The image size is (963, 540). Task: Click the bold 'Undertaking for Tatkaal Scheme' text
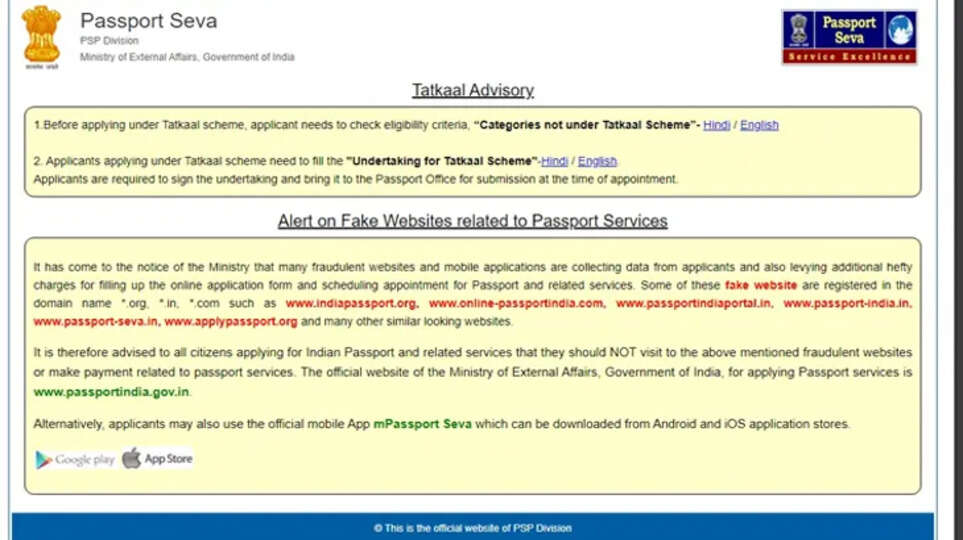coord(442,161)
